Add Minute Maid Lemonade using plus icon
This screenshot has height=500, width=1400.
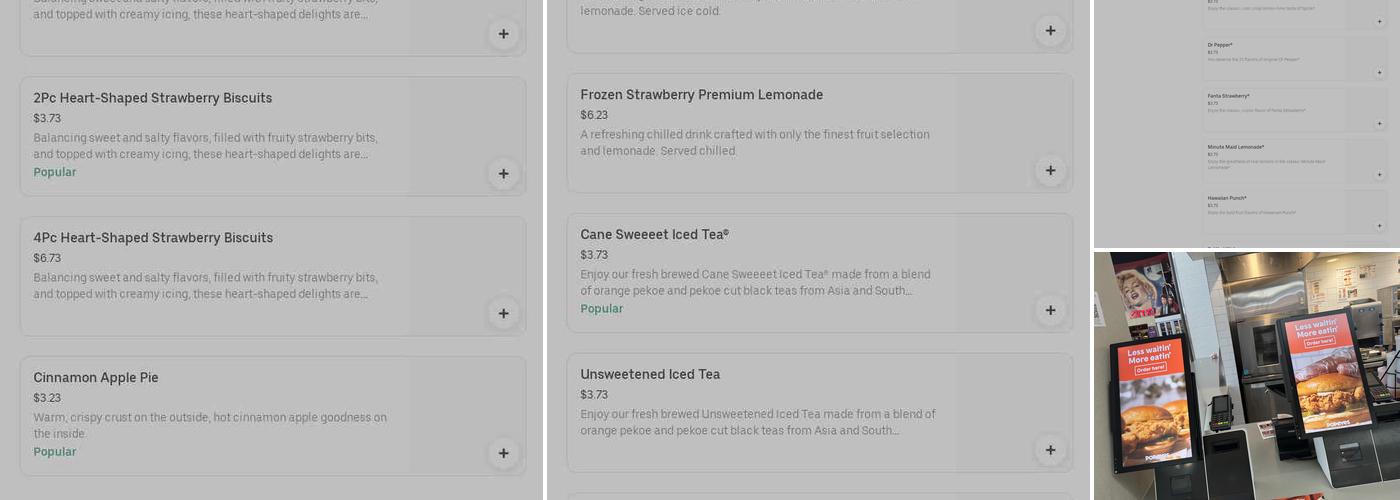(1379, 175)
